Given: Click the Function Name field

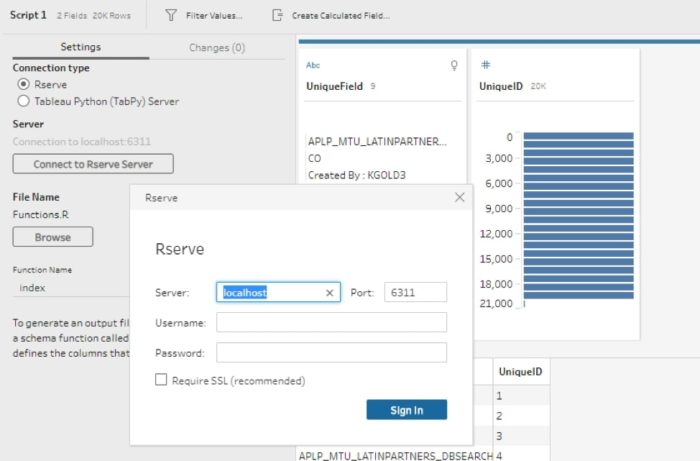Looking at the screenshot, I should 70,288.
